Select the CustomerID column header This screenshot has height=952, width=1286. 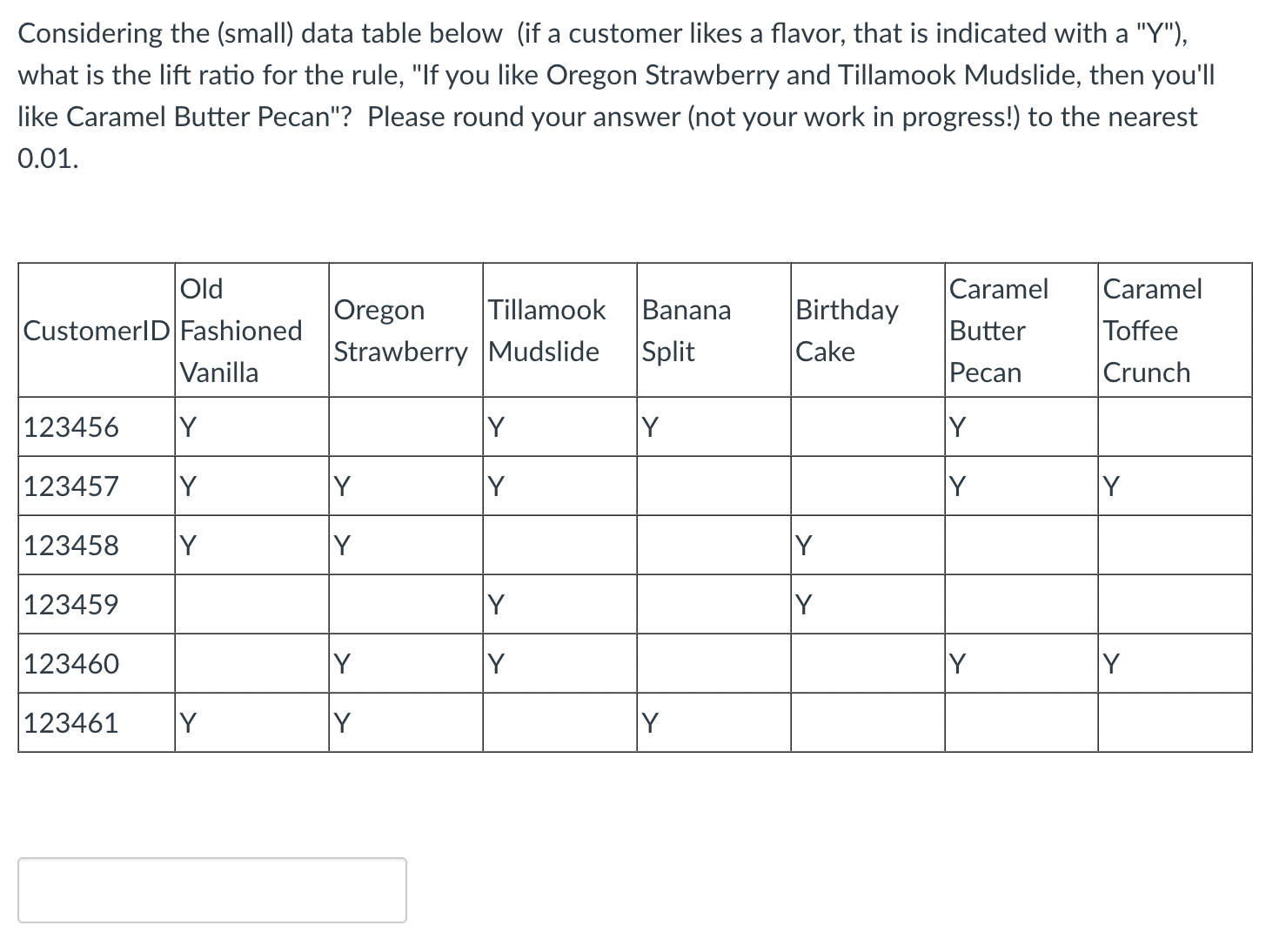pos(96,331)
